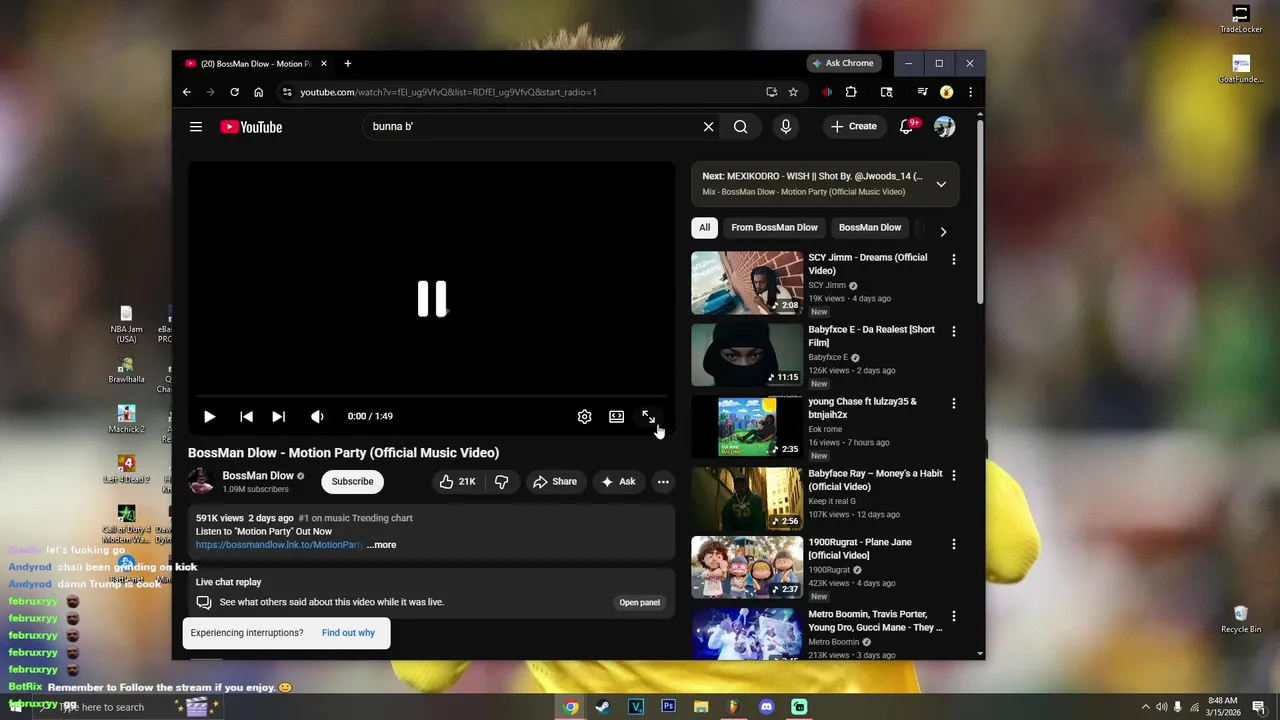Viewport: 1280px width, 720px height.
Task: Open Photoshop from the taskbar
Action: click(x=668, y=707)
